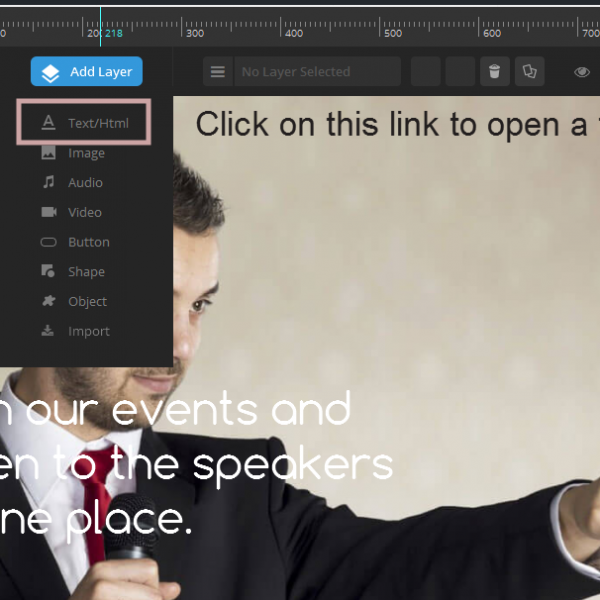600x600 pixels.
Task: Click the trash delete layer icon
Action: [x=493, y=72]
